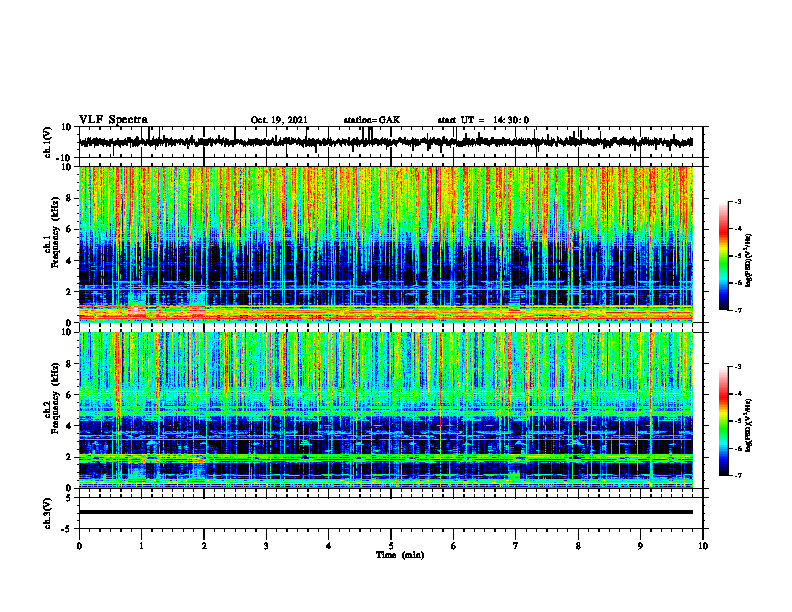792x612 pixels.
Task: Click time axis tick label '9'
Action: pos(640,546)
